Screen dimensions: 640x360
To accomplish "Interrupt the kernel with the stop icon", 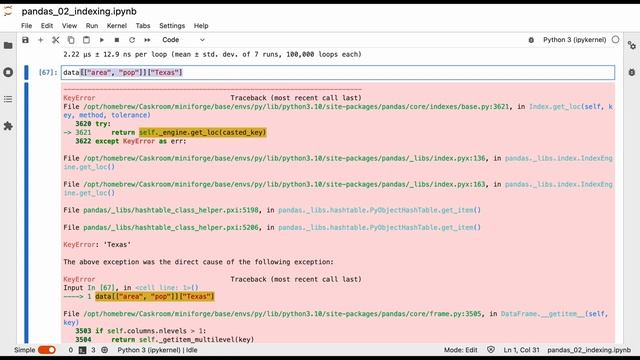I will 117,40.
